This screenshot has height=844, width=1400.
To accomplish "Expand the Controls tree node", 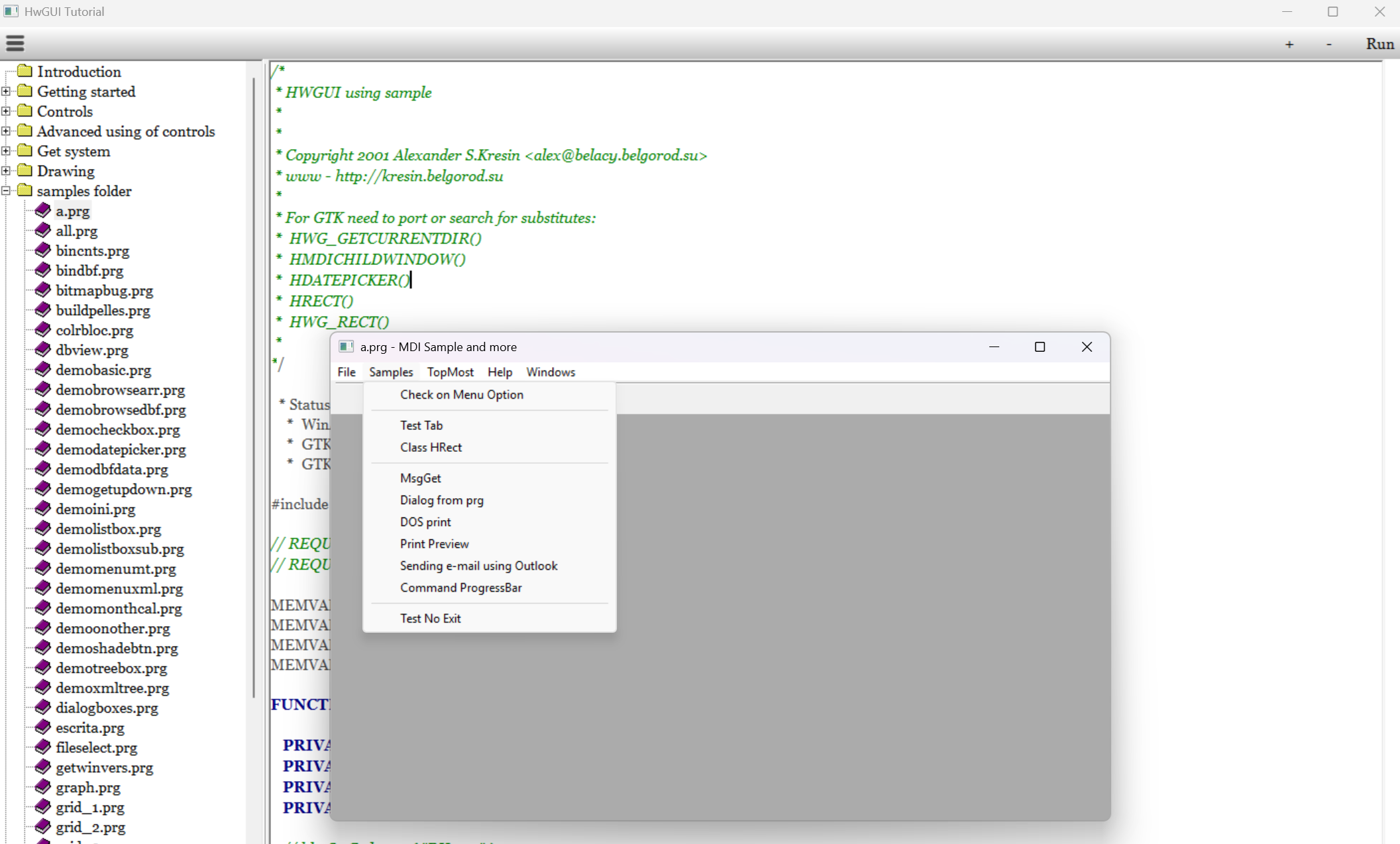I will click(x=6, y=111).
